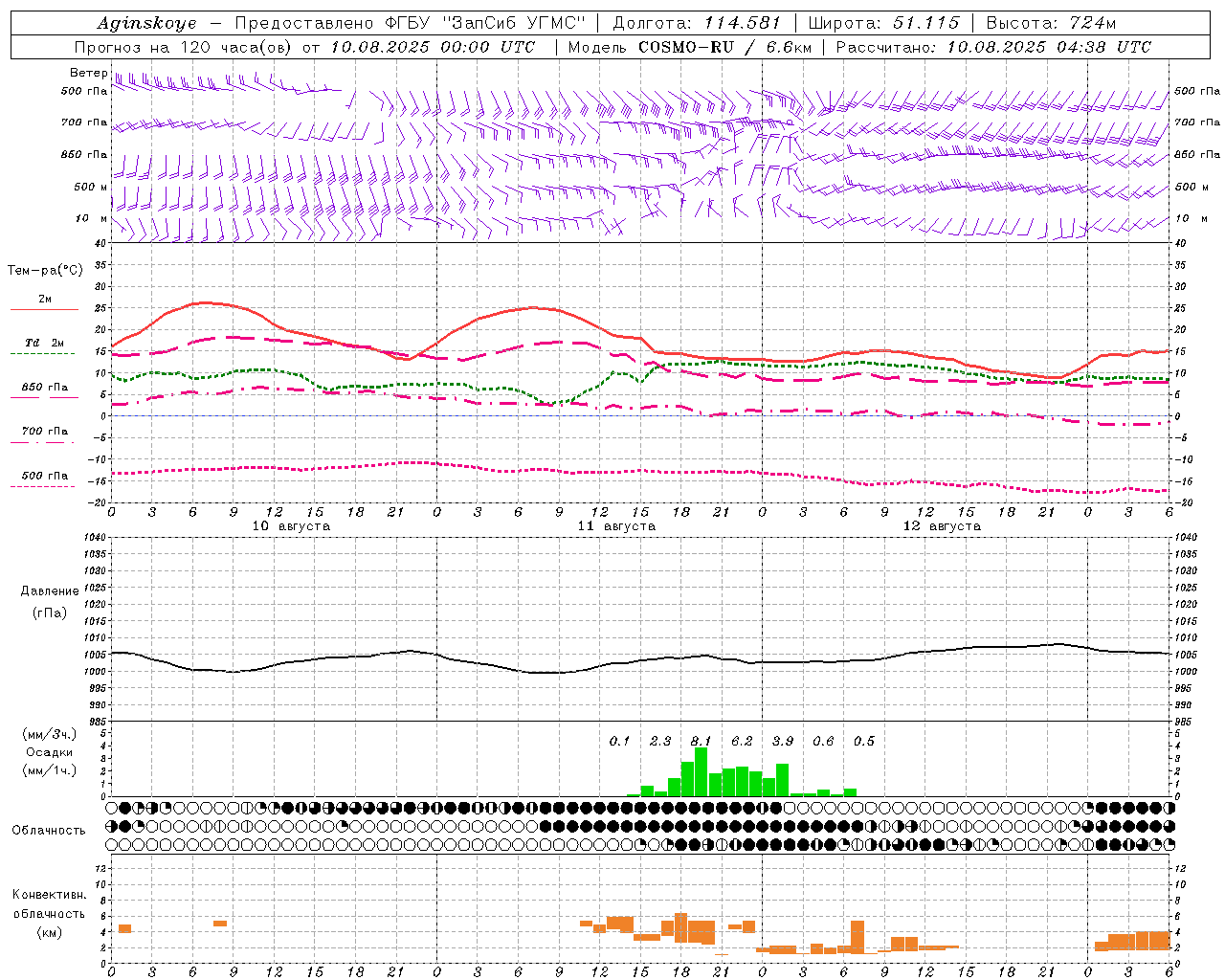
Task: Click the forecast start "10.08.2025 00:00 UTC"
Action: 433,47
